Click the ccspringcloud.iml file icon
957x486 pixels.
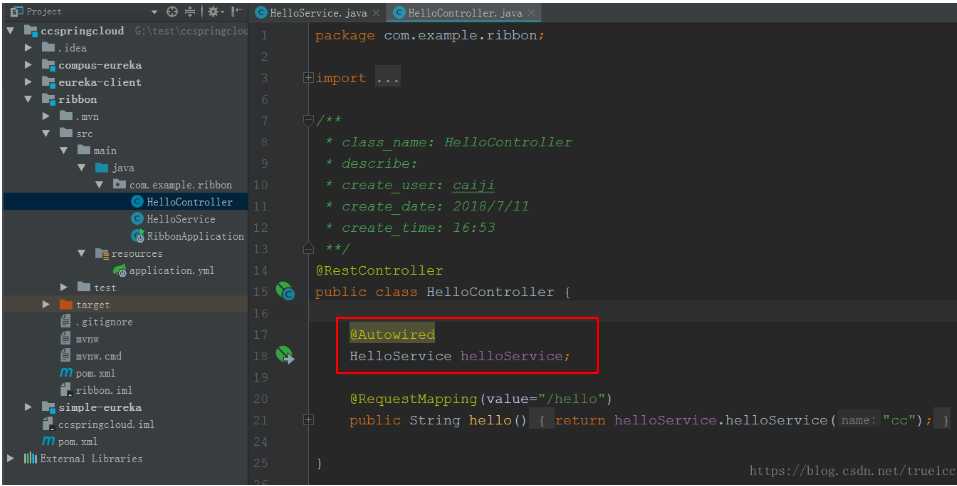[48, 424]
